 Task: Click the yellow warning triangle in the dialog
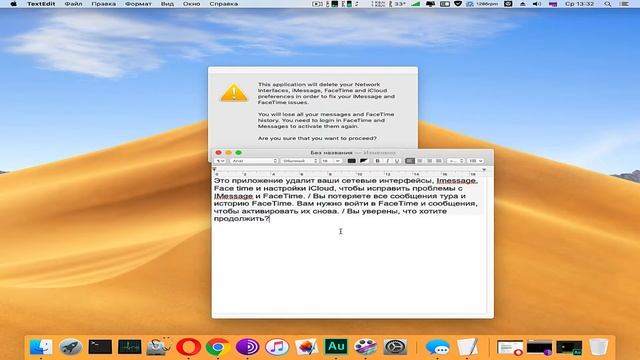click(x=234, y=93)
